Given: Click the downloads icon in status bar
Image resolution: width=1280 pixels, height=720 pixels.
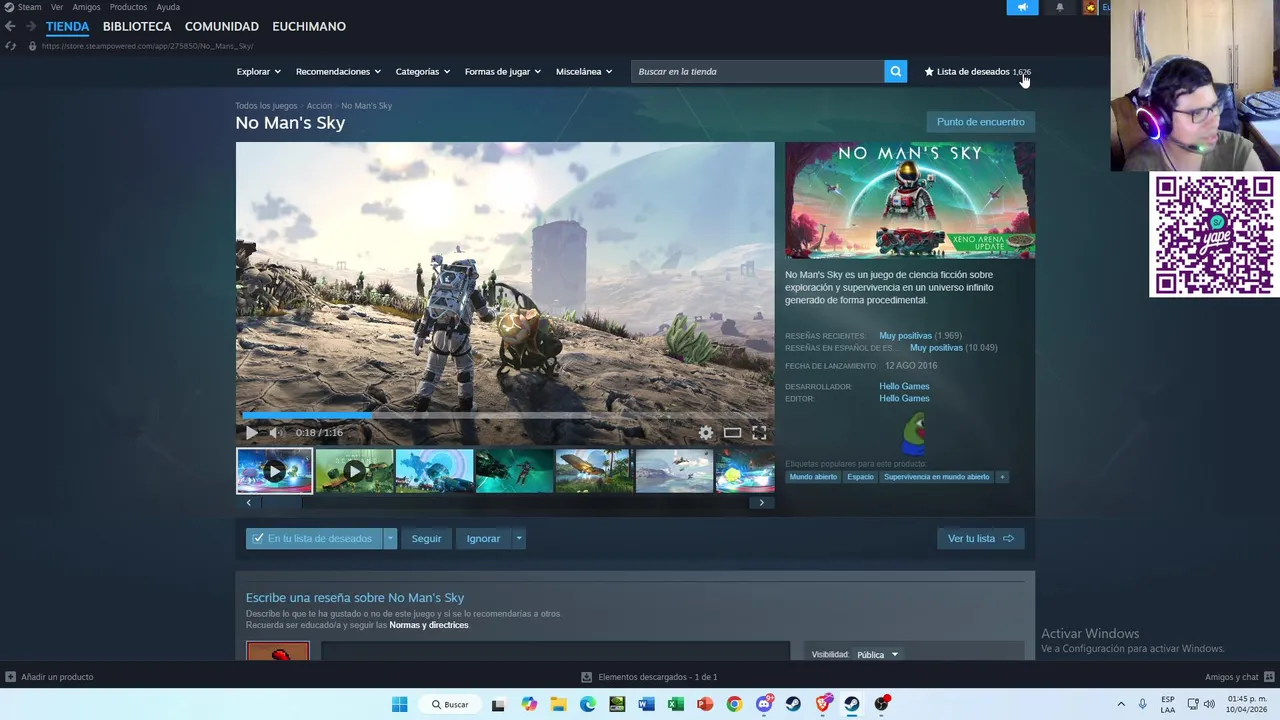Looking at the screenshot, I should coord(587,677).
